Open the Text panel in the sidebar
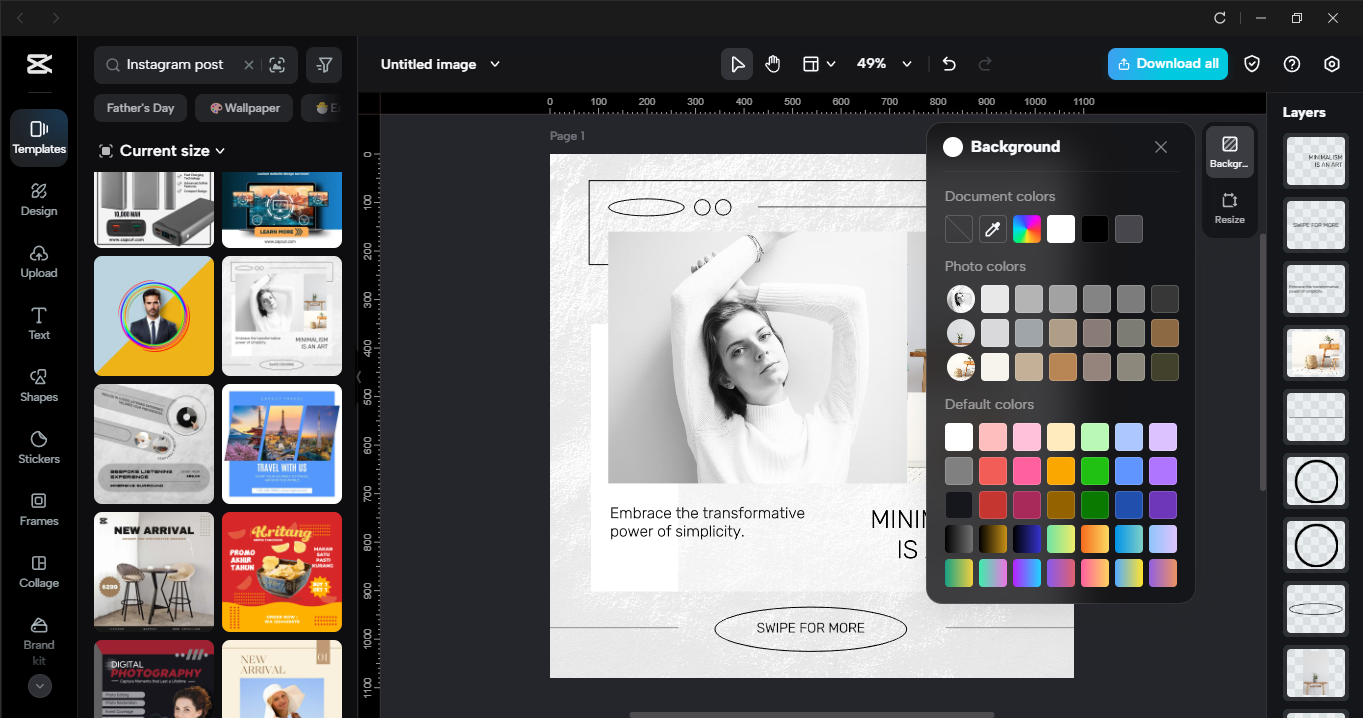The height and width of the screenshot is (718, 1363). [x=38, y=325]
